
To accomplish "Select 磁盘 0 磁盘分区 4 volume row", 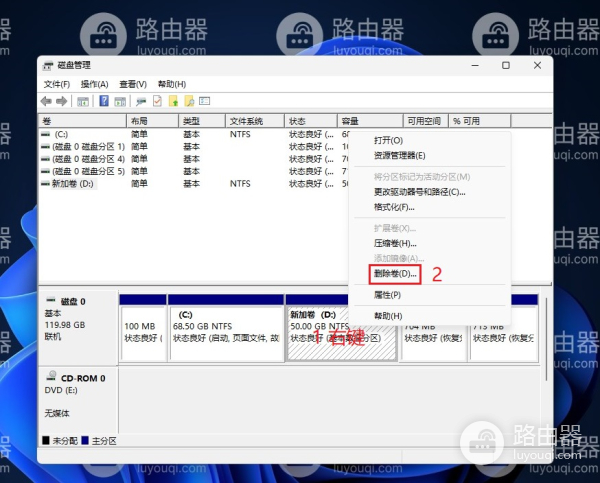I will click(x=194, y=159).
